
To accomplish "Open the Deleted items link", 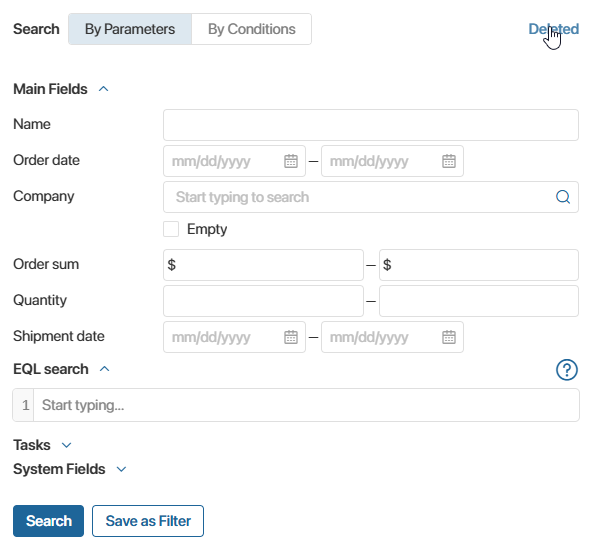I will coord(554,29).
